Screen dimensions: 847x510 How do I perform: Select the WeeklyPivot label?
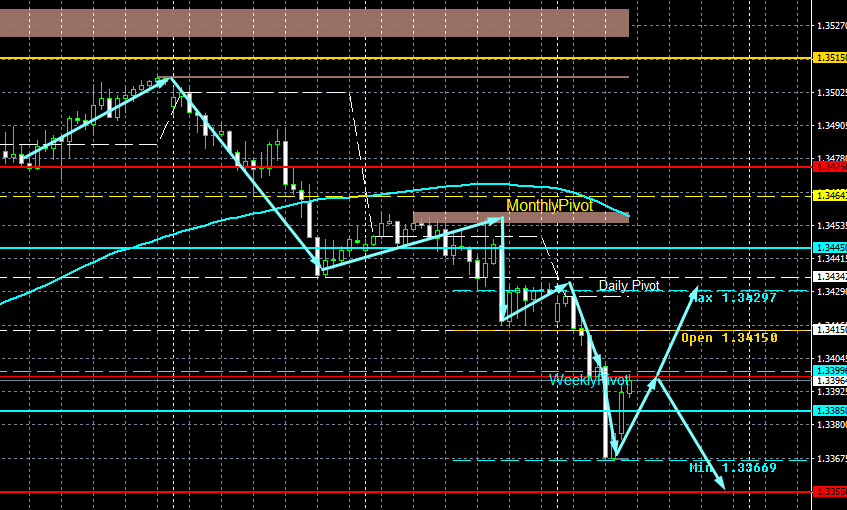589,380
